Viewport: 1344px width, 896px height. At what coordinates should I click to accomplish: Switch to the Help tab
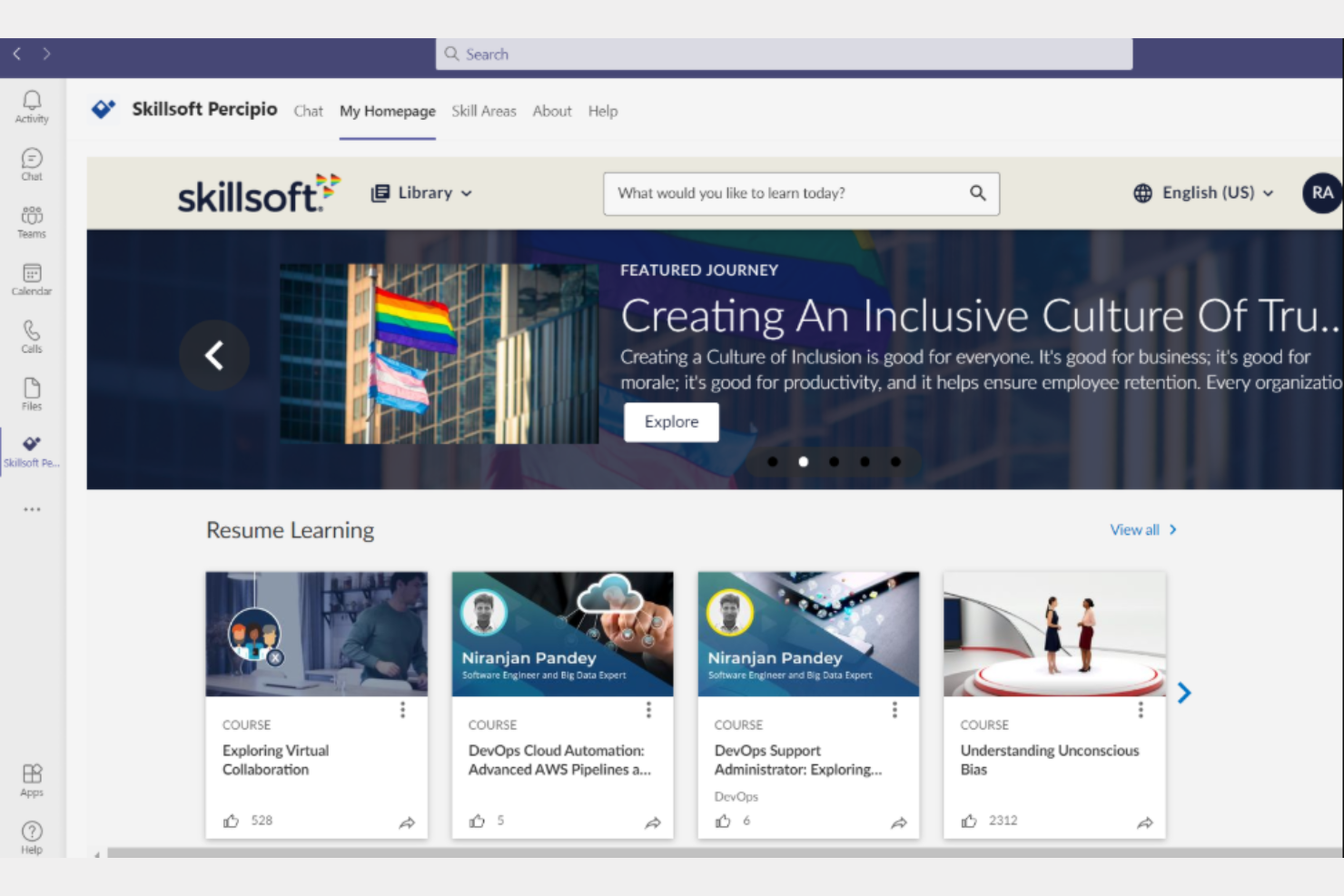pyautogui.click(x=603, y=111)
